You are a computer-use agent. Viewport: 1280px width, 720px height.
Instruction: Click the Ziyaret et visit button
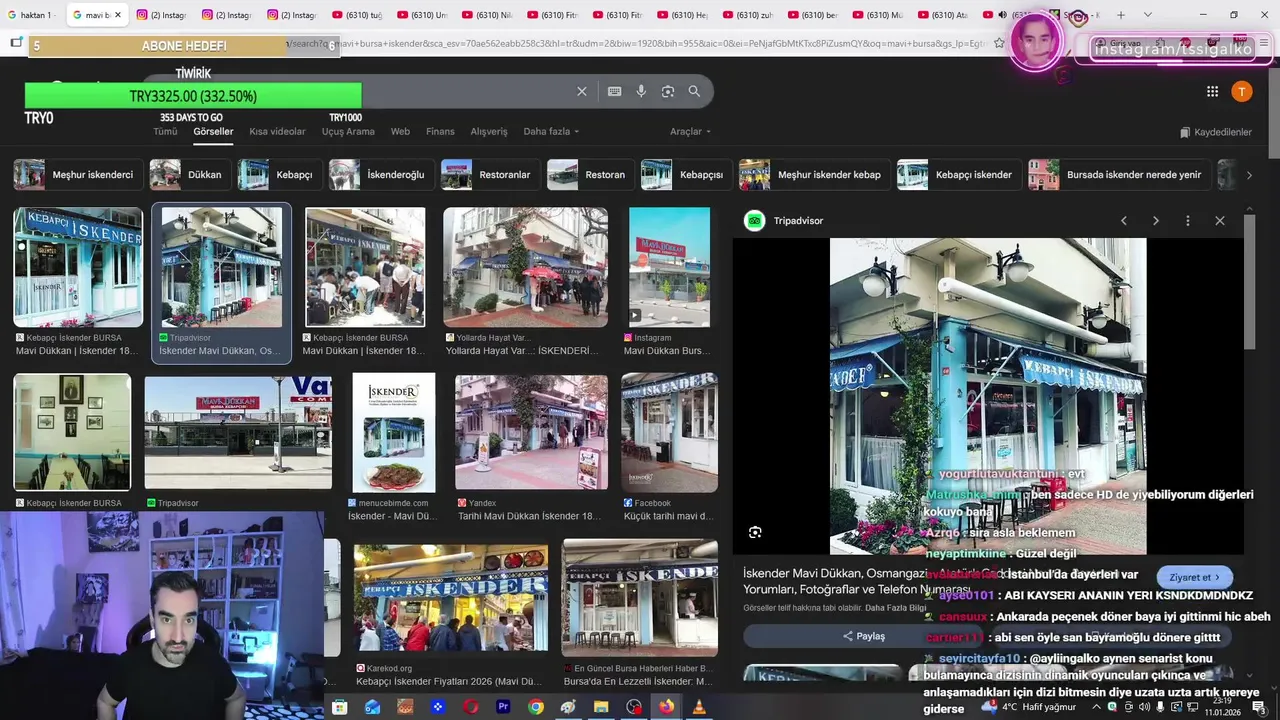pyautogui.click(x=1193, y=577)
